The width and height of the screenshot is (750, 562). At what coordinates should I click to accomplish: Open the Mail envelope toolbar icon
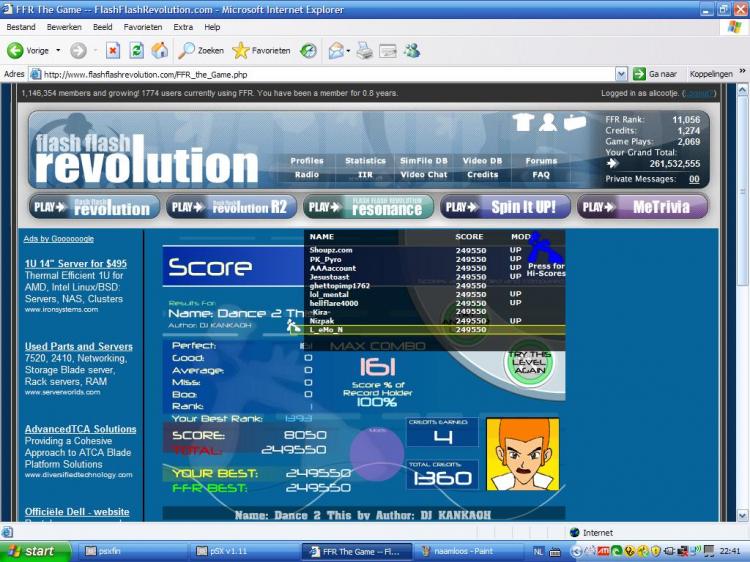336,50
